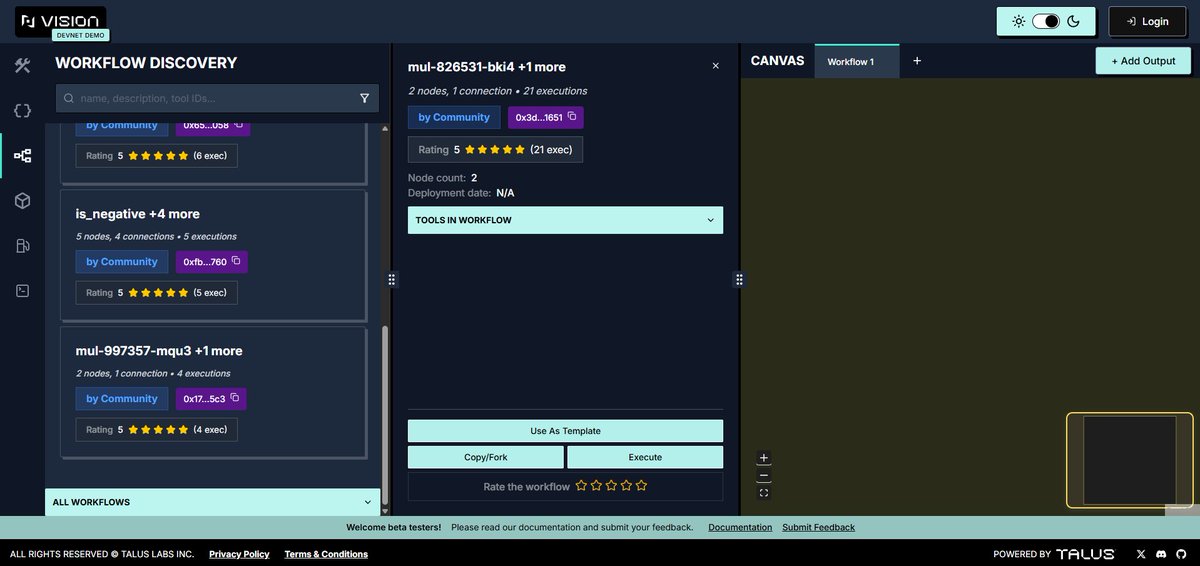Close the mul-826531-bki4 details panel
1200x566 pixels.
[715, 66]
